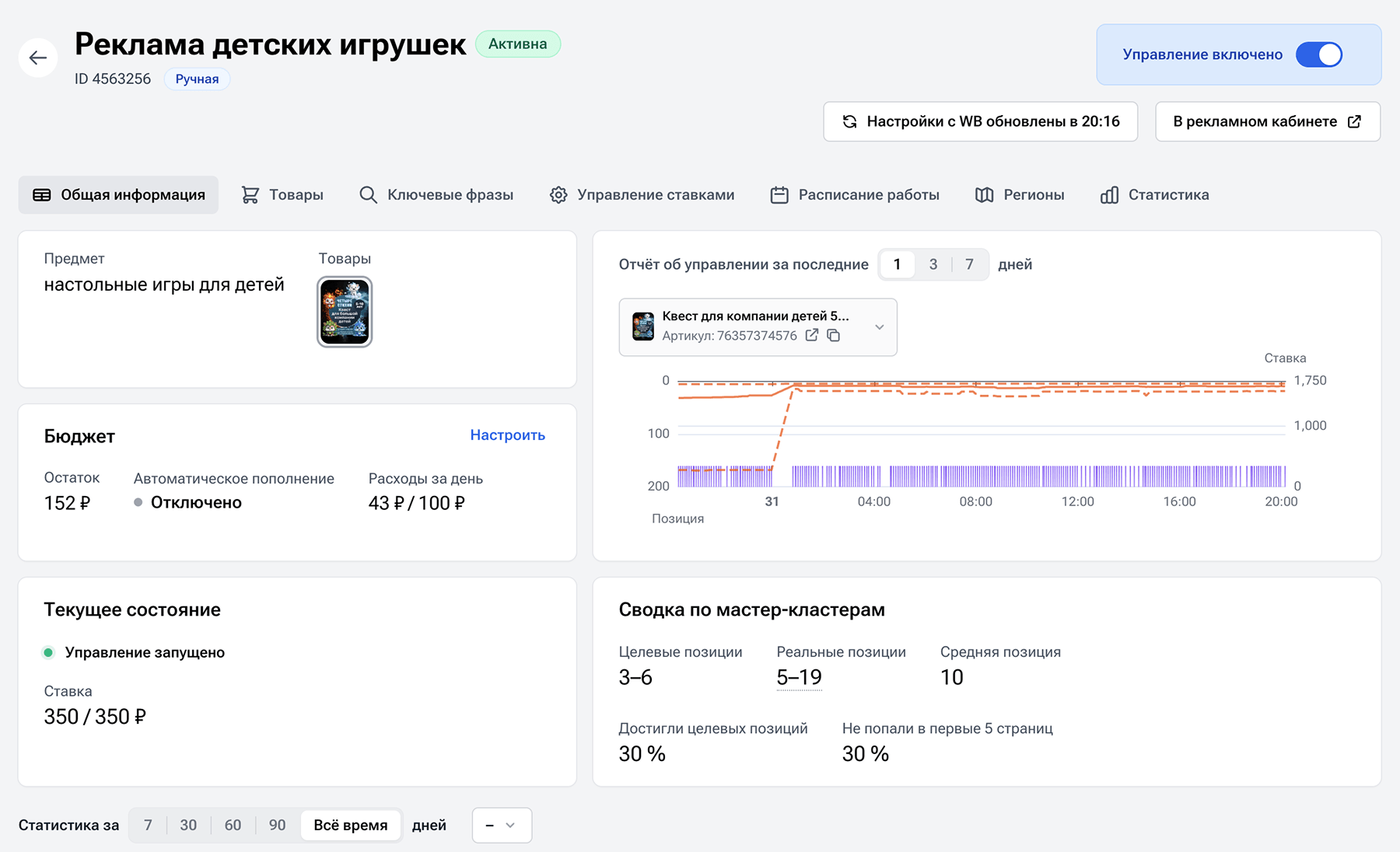The width and height of the screenshot is (1400, 852).
Task: Select 3 days for the management report
Action: click(933, 264)
